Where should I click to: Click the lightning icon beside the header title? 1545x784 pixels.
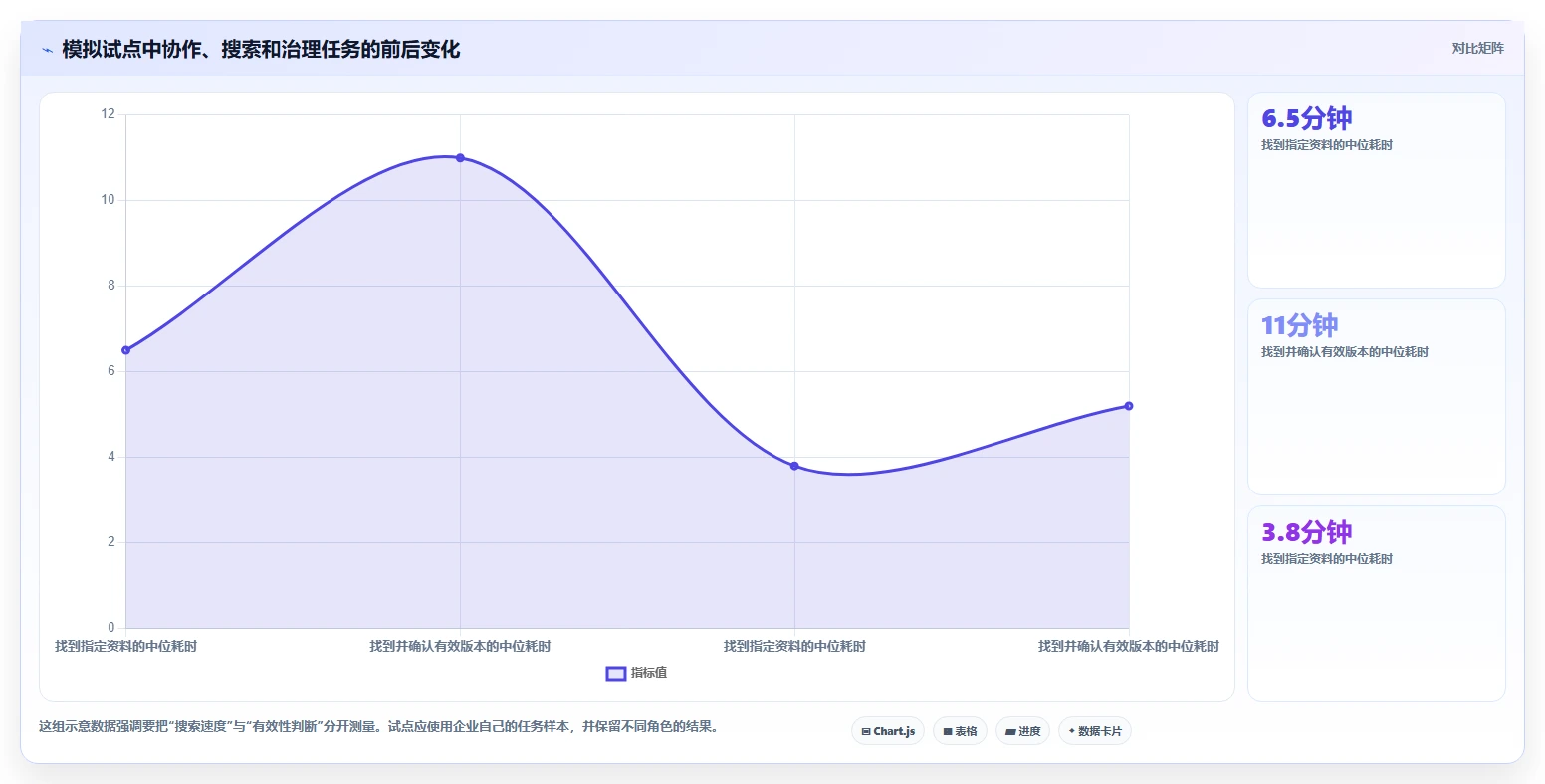47,50
